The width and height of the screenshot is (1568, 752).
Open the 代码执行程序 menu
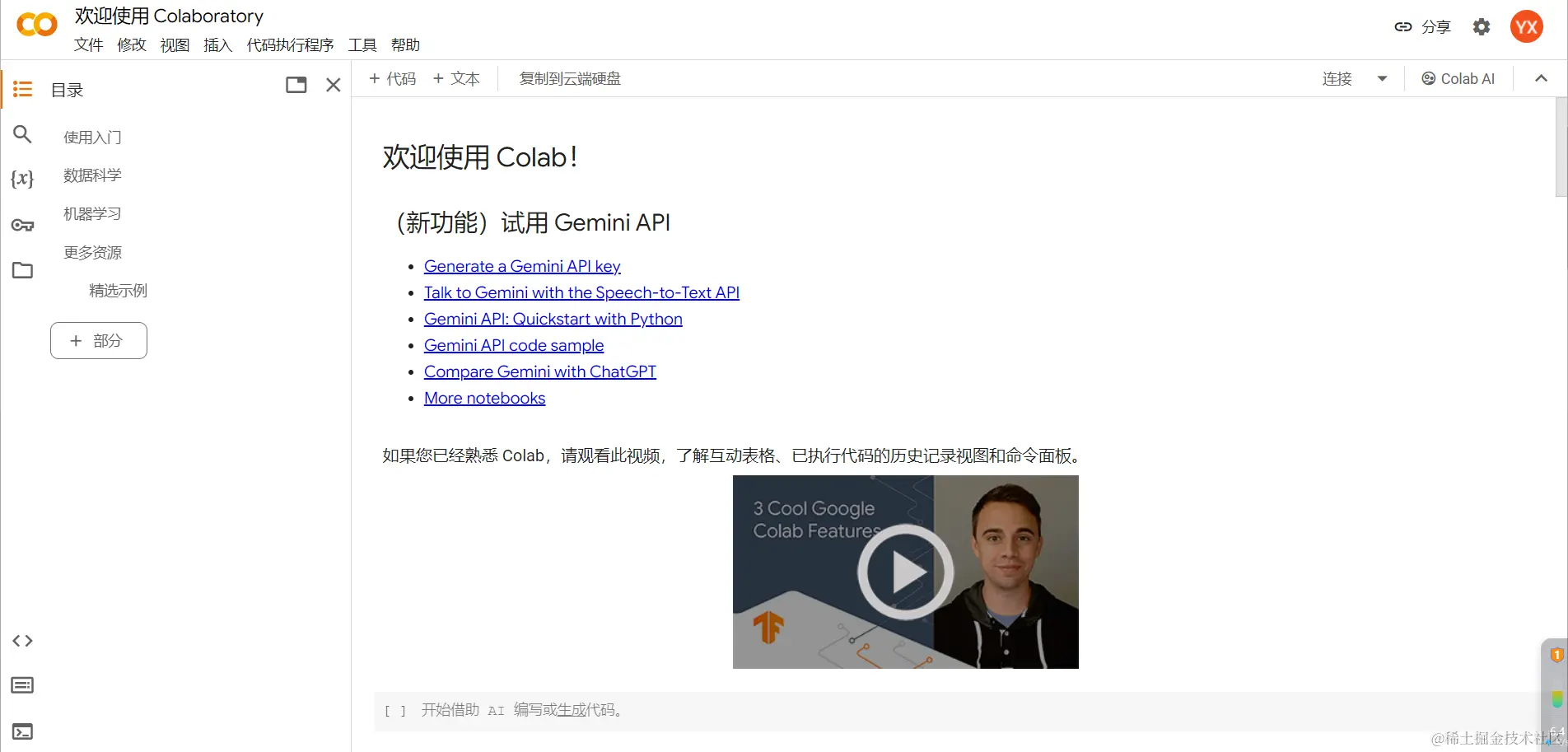(290, 44)
